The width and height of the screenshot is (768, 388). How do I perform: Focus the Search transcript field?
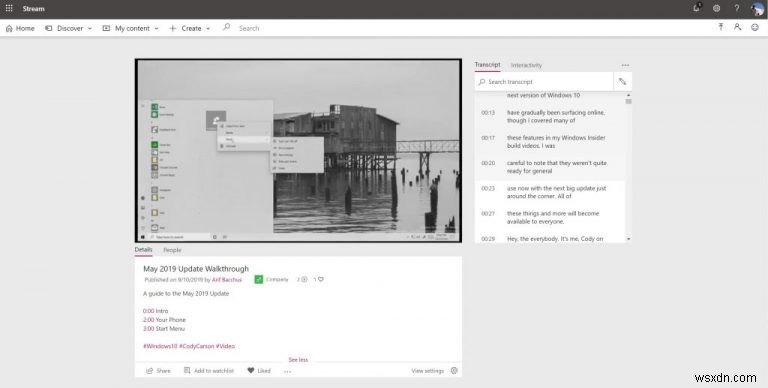pyautogui.click(x=544, y=82)
